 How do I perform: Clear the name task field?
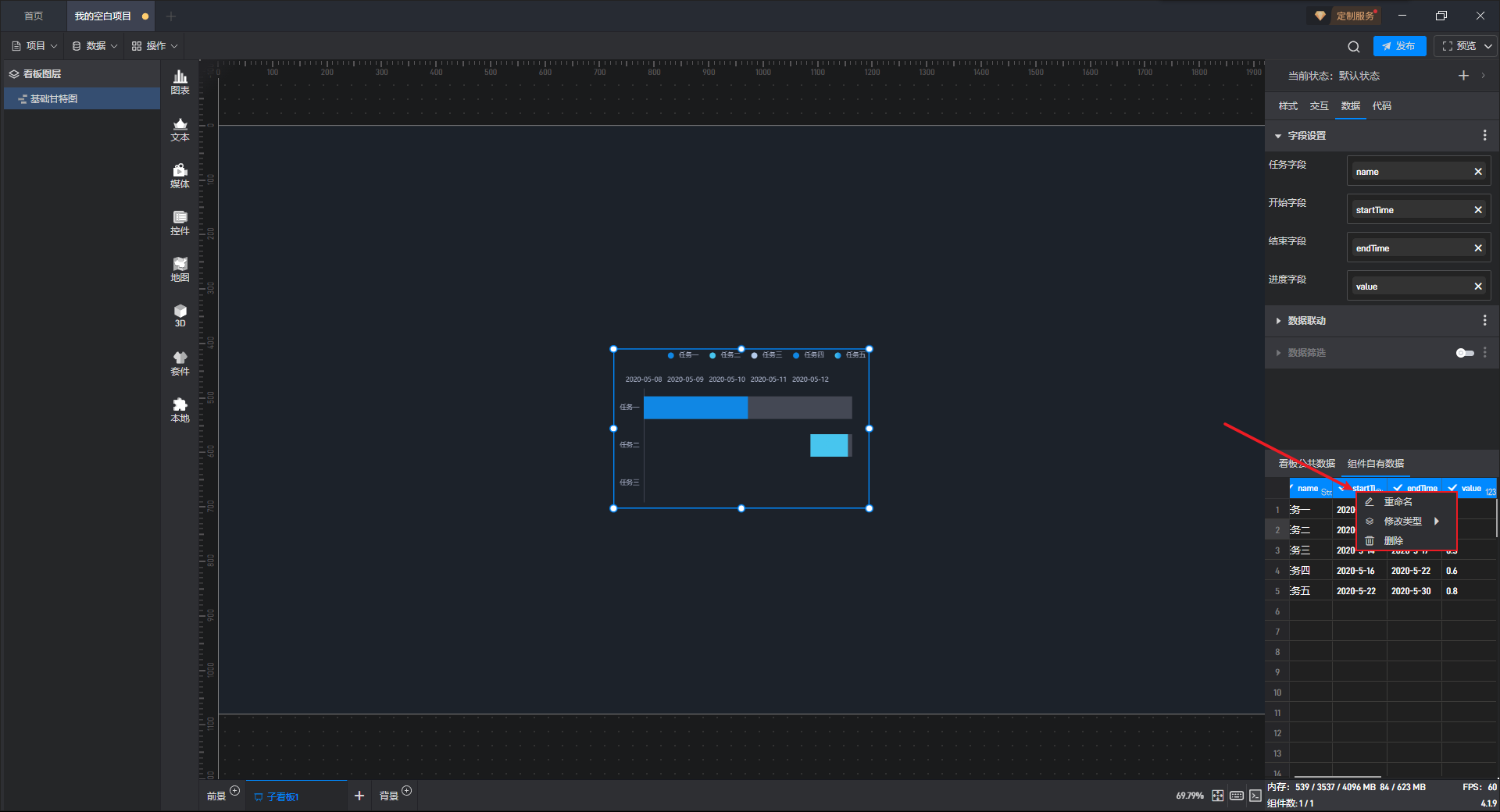click(1477, 172)
